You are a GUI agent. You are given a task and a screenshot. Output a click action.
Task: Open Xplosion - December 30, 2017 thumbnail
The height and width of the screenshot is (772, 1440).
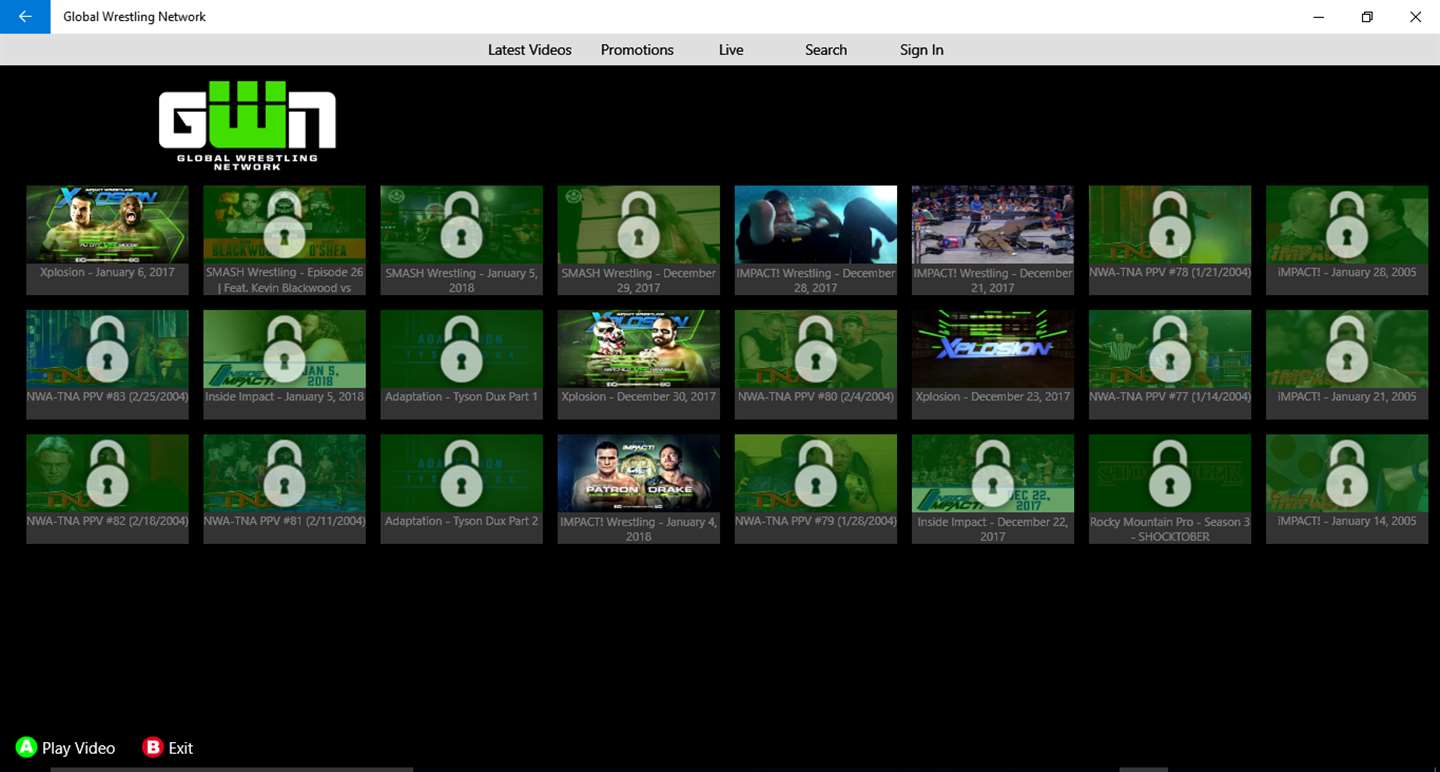coord(638,348)
